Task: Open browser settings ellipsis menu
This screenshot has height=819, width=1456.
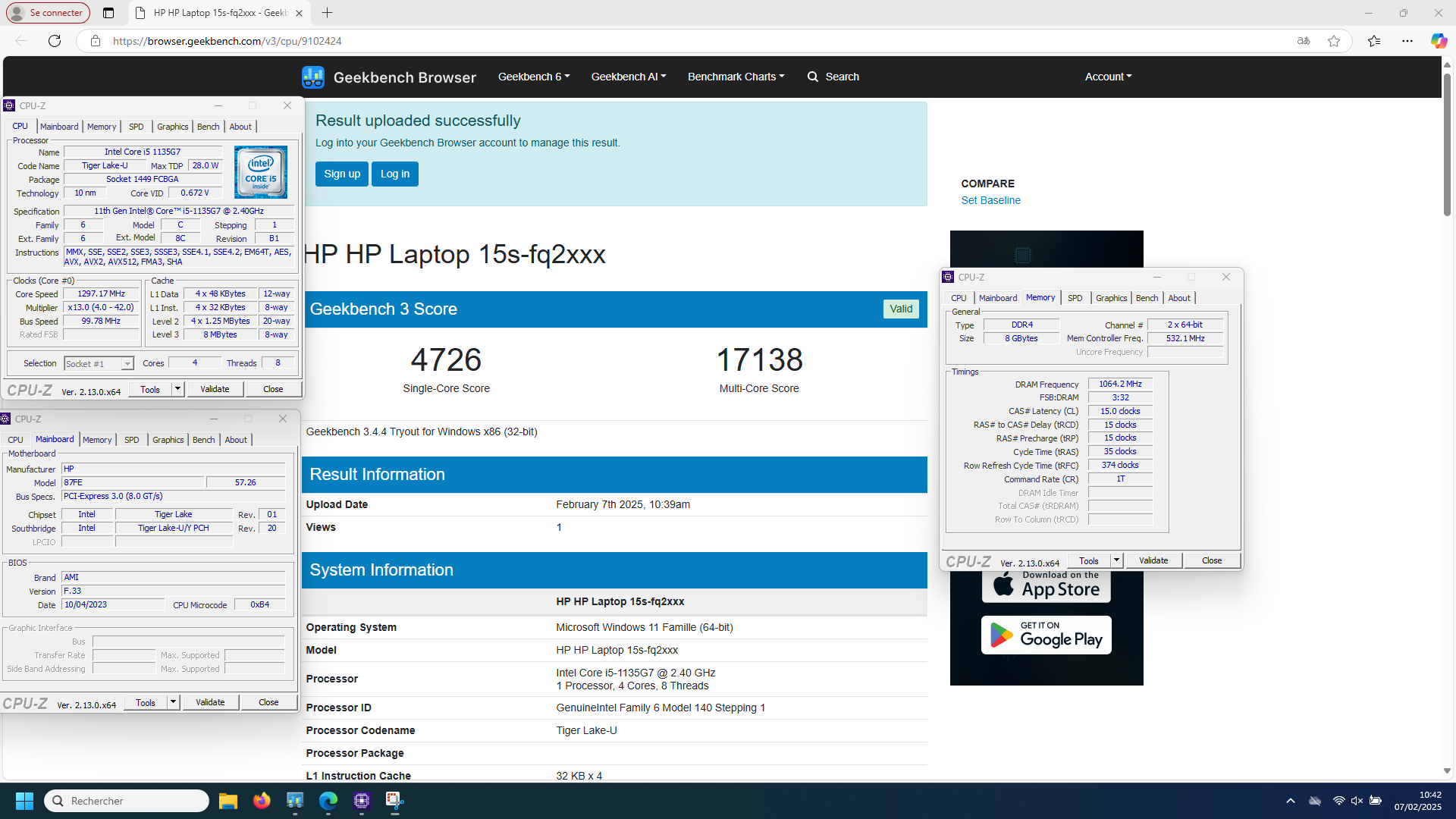Action: pos(1407,41)
